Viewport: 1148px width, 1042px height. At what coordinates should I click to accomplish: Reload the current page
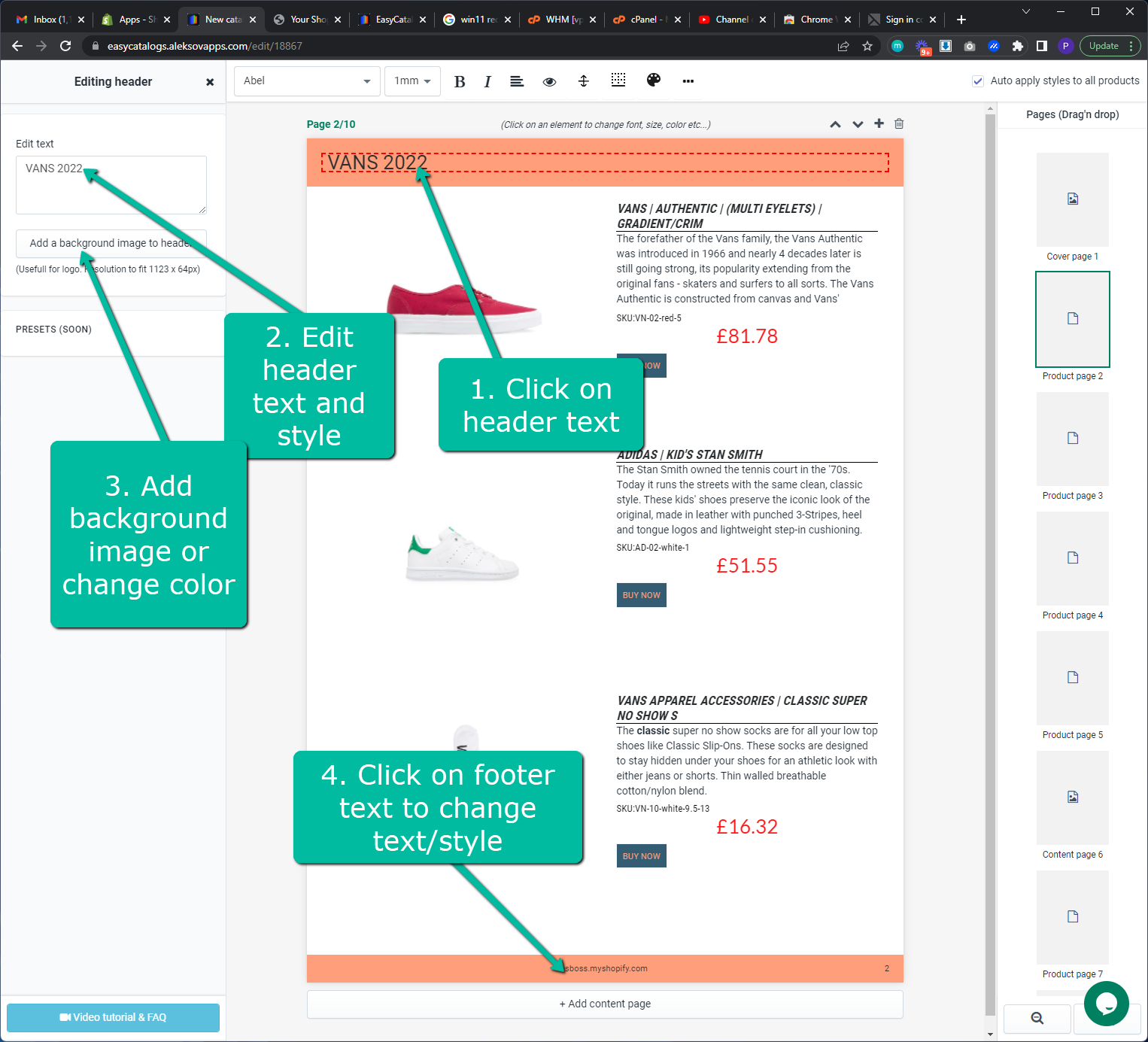(x=65, y=46)
